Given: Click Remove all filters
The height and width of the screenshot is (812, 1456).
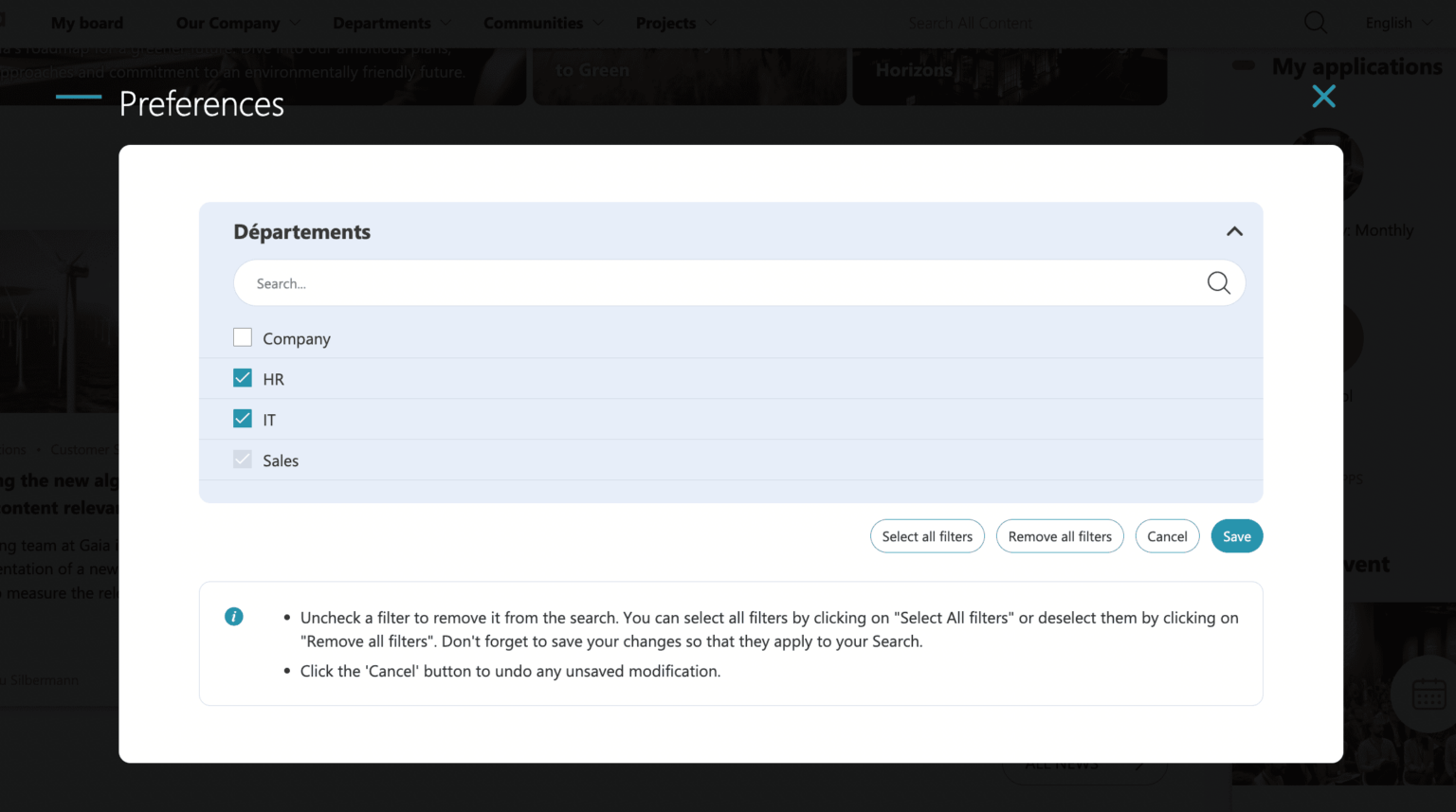Looking at the screenshot, I should (1060, 535).
